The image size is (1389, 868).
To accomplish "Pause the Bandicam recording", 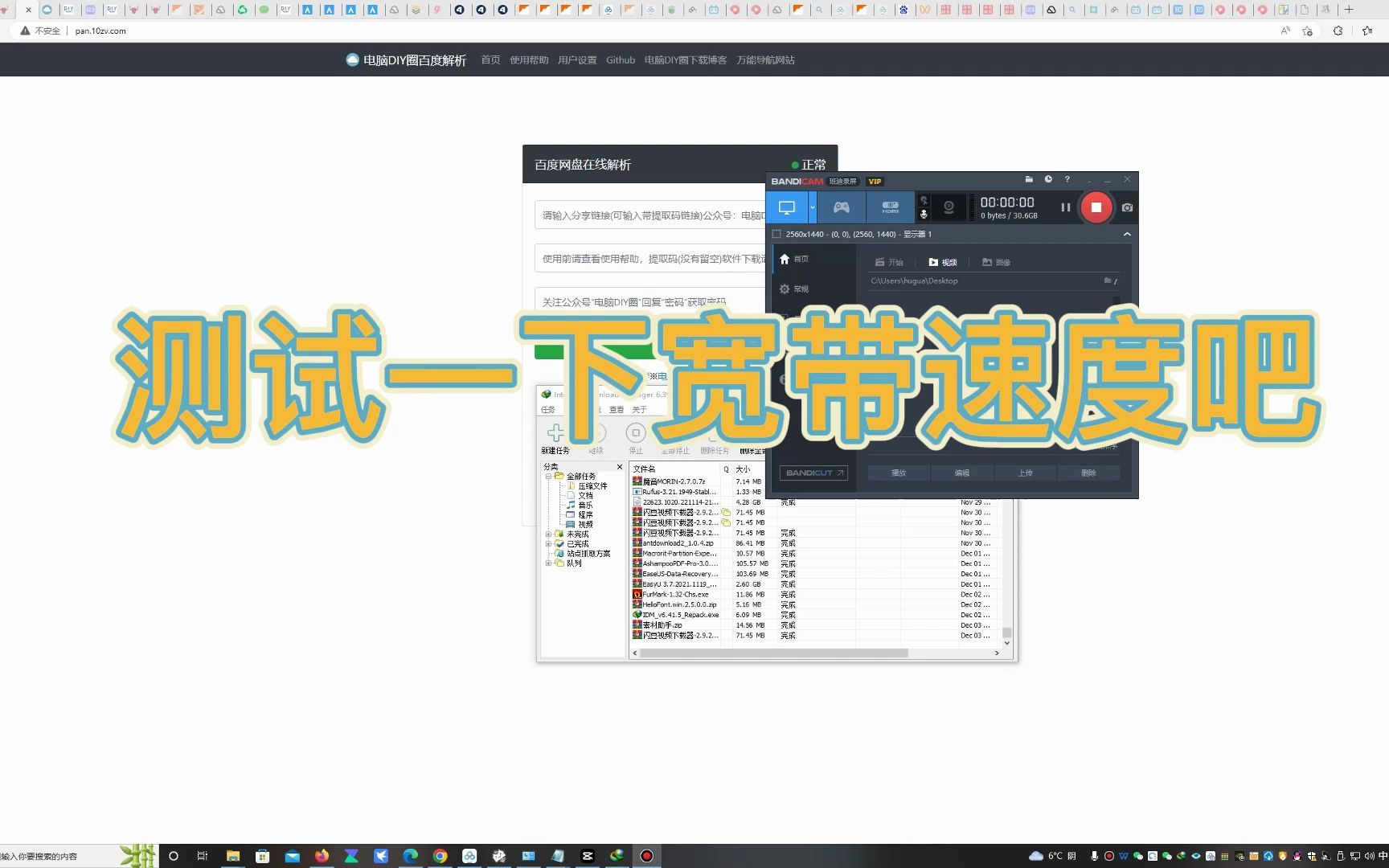I will (x=1066, y=207).
